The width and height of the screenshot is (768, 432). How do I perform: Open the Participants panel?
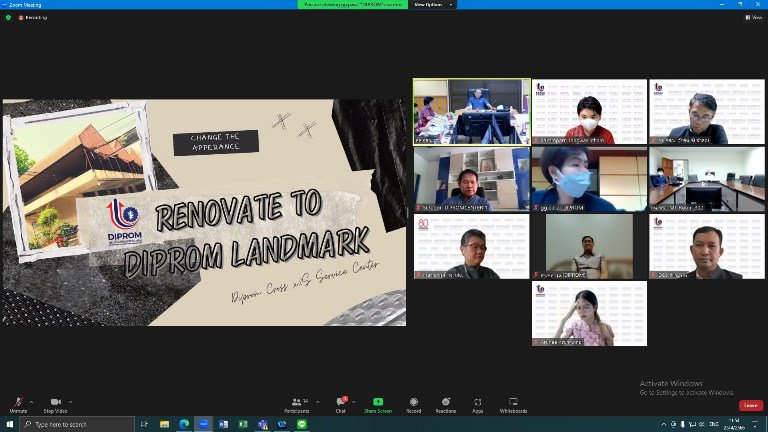pyautogui.click(x=297, y=405)
